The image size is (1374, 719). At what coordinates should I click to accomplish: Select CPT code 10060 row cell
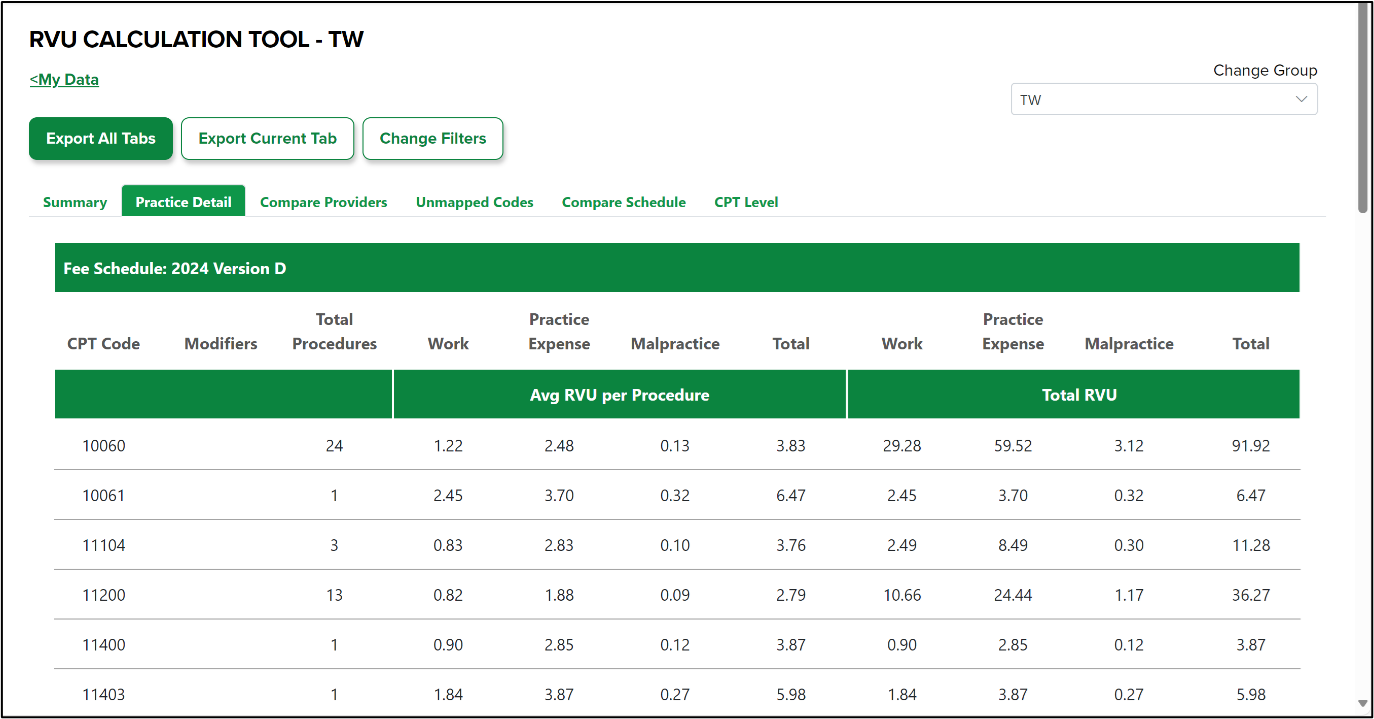click(103, 446)
